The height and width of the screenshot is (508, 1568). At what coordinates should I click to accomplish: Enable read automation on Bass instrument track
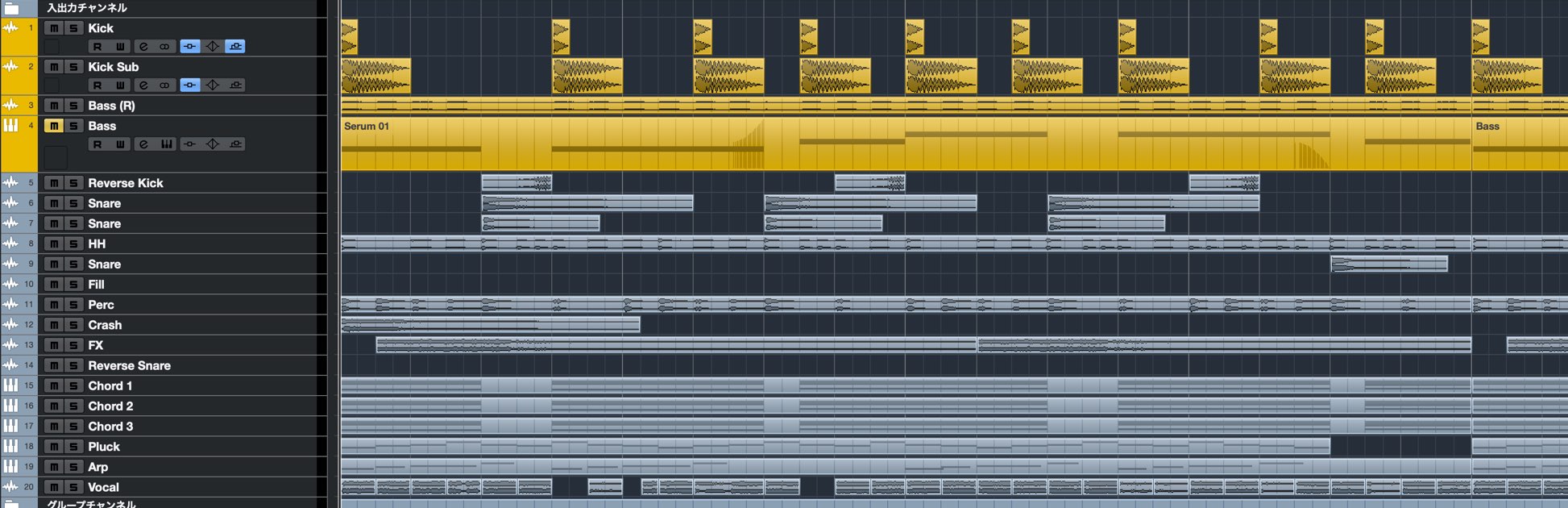click(x=97, y=144)
